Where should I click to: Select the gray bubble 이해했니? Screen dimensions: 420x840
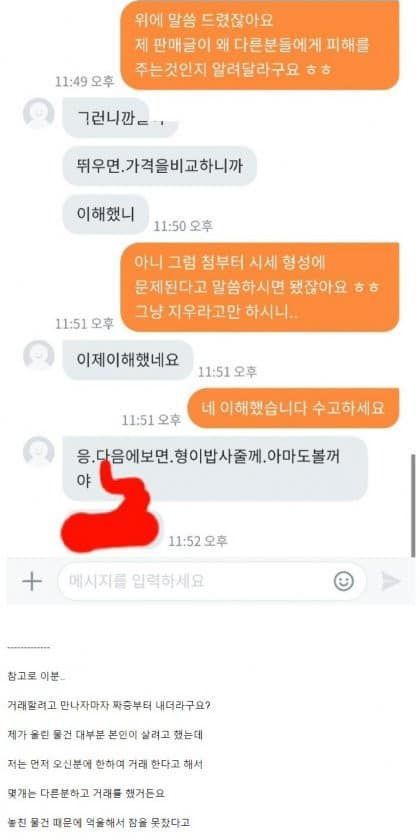click(x=105, y=214)
